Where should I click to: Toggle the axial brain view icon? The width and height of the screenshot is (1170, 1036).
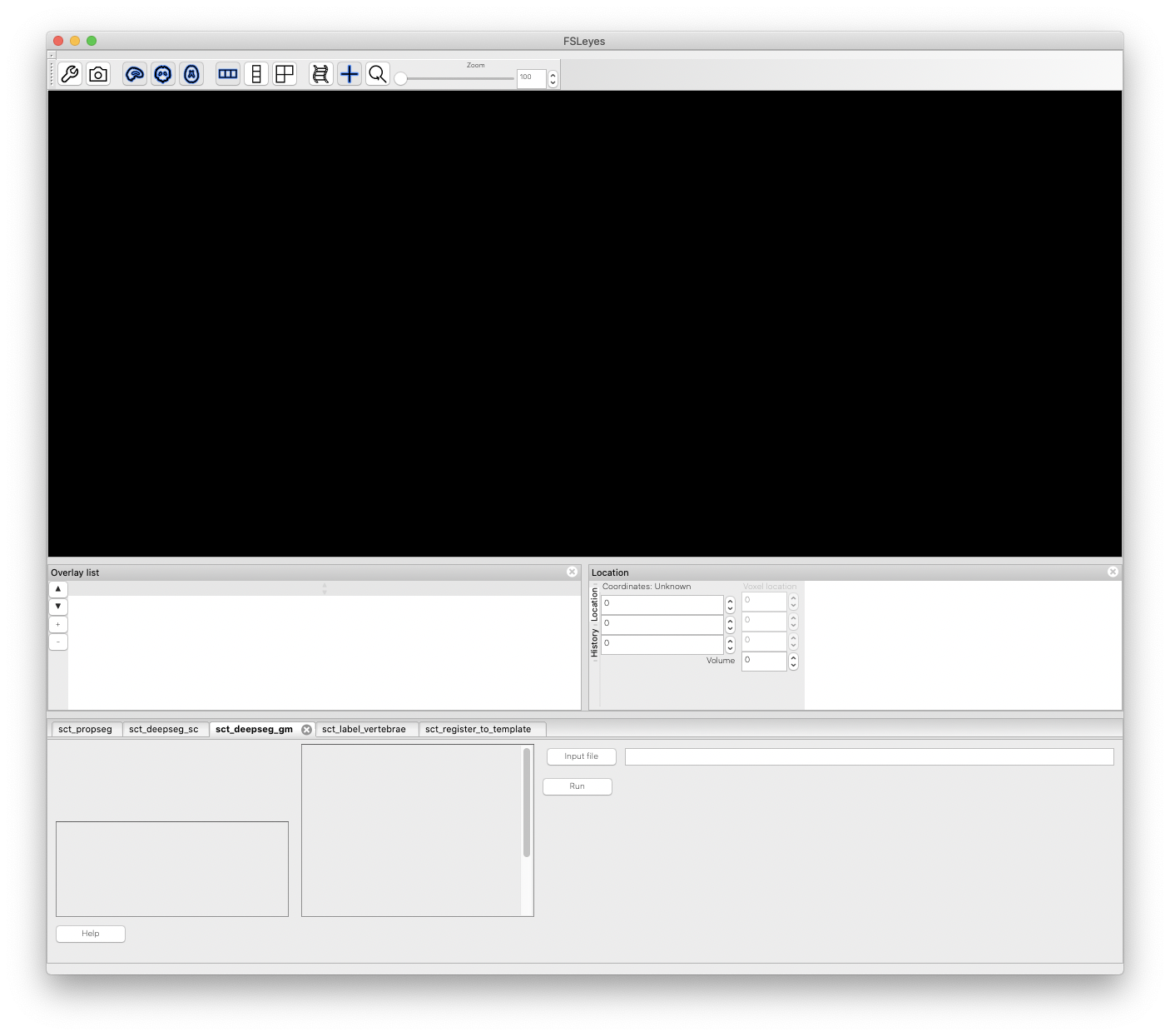191,73
